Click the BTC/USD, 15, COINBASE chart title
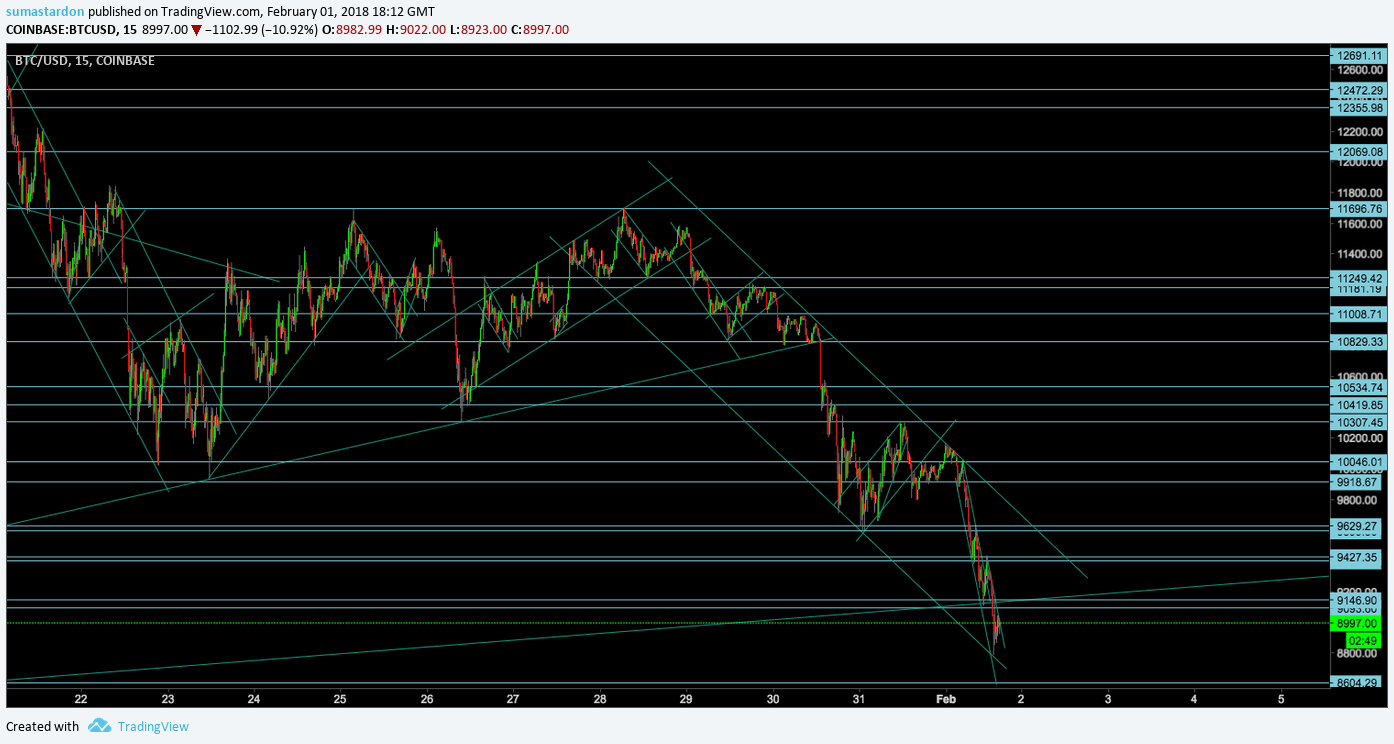This screenshot has height=744, width=1394. (85, 61)
